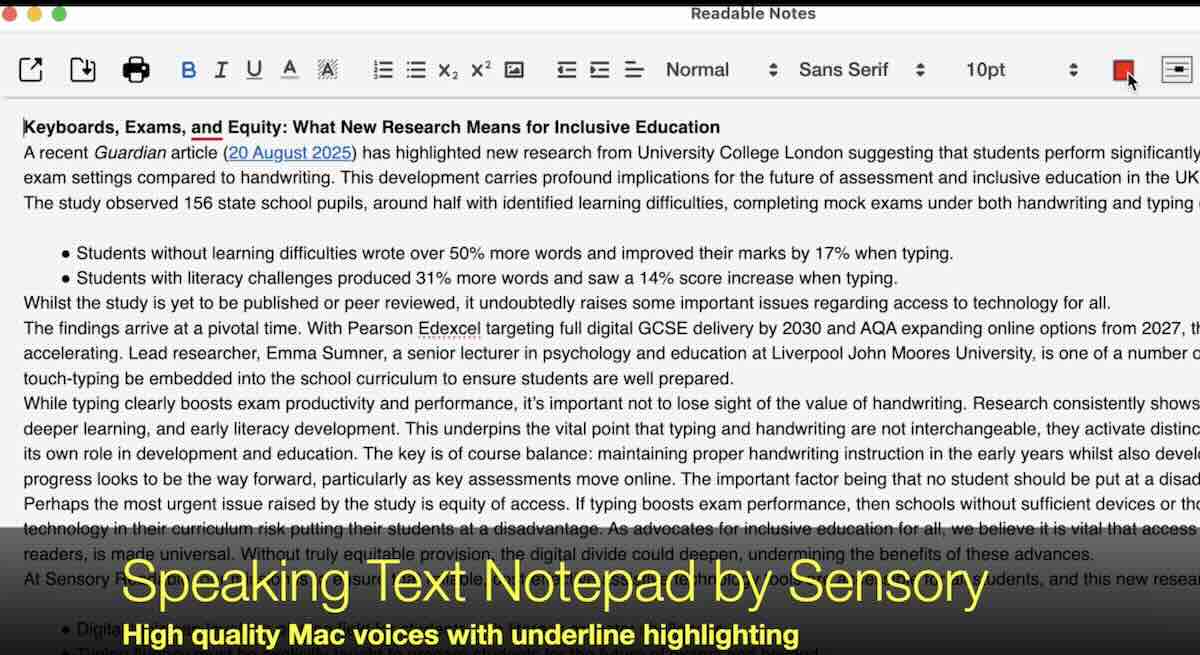Click the save/import document icon

[x=83, y=70]
